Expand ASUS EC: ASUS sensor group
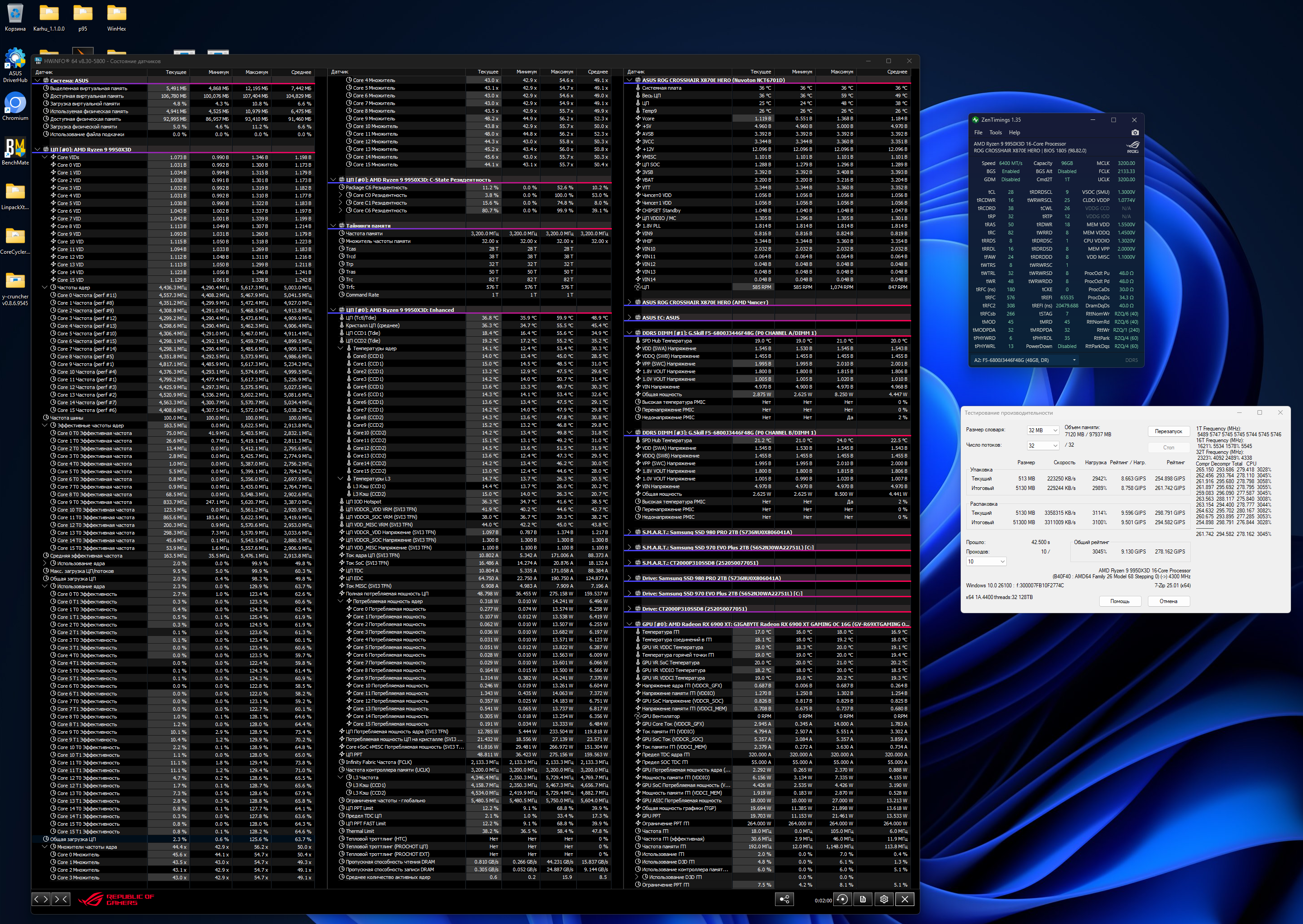This screenshot has width=1303, height=924. 629,317
